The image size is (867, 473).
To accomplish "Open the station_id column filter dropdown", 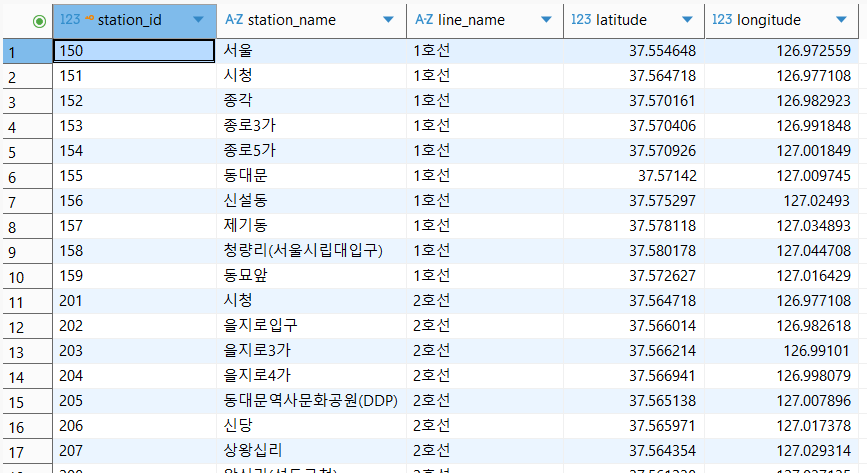I will click(x=198, y=20).
